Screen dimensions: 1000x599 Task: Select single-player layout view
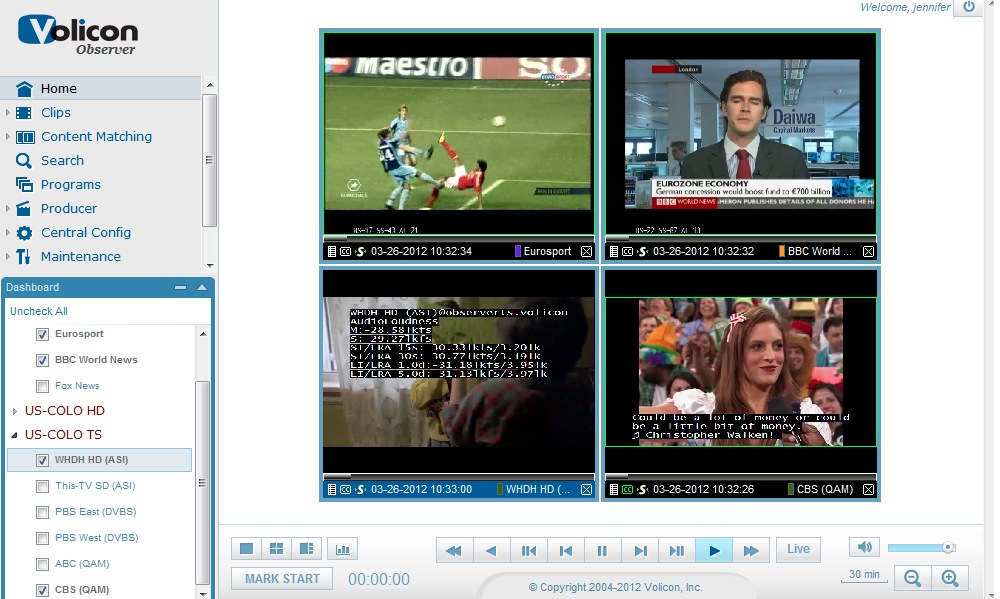246,549
